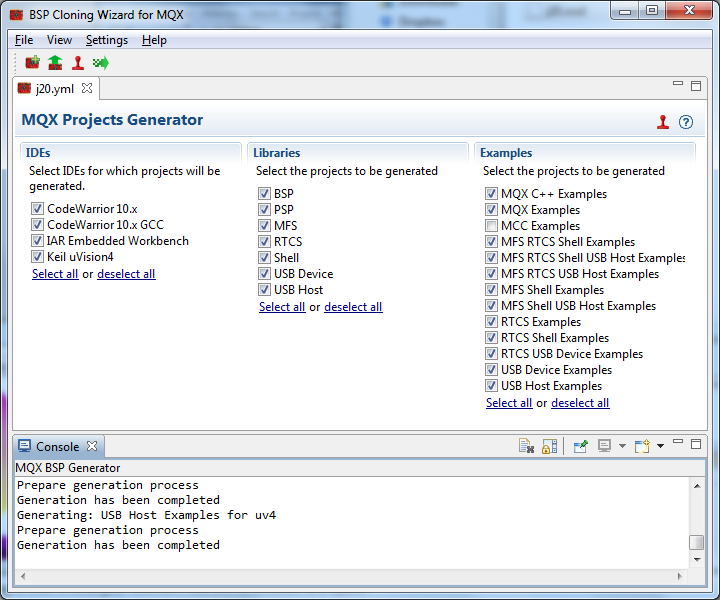The height and width of the screenshot is (600, 720).
Task: Toggle the MFS library checkbox
Action: tap(264, 225)
